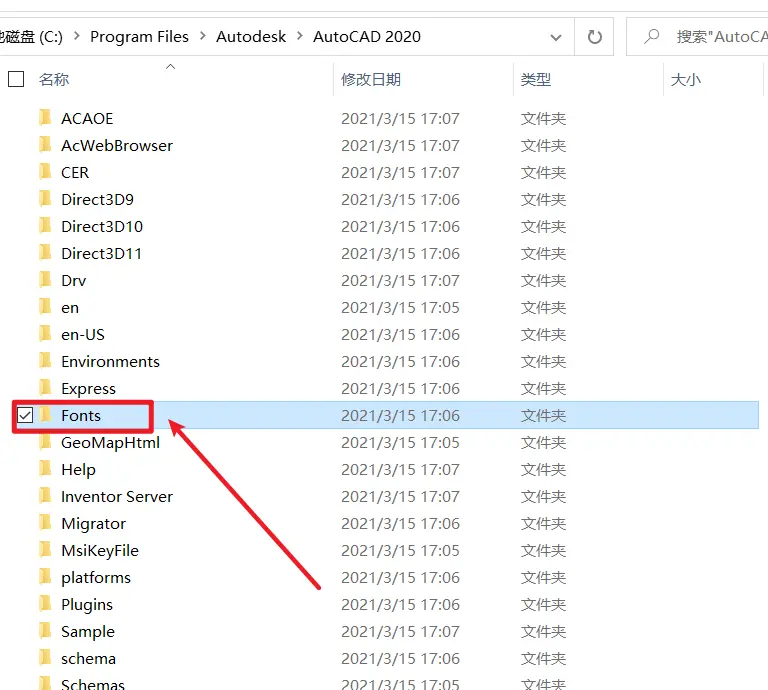768x690 pixels.
Task: Select the Environments folder name
Action: click(110, 361)
